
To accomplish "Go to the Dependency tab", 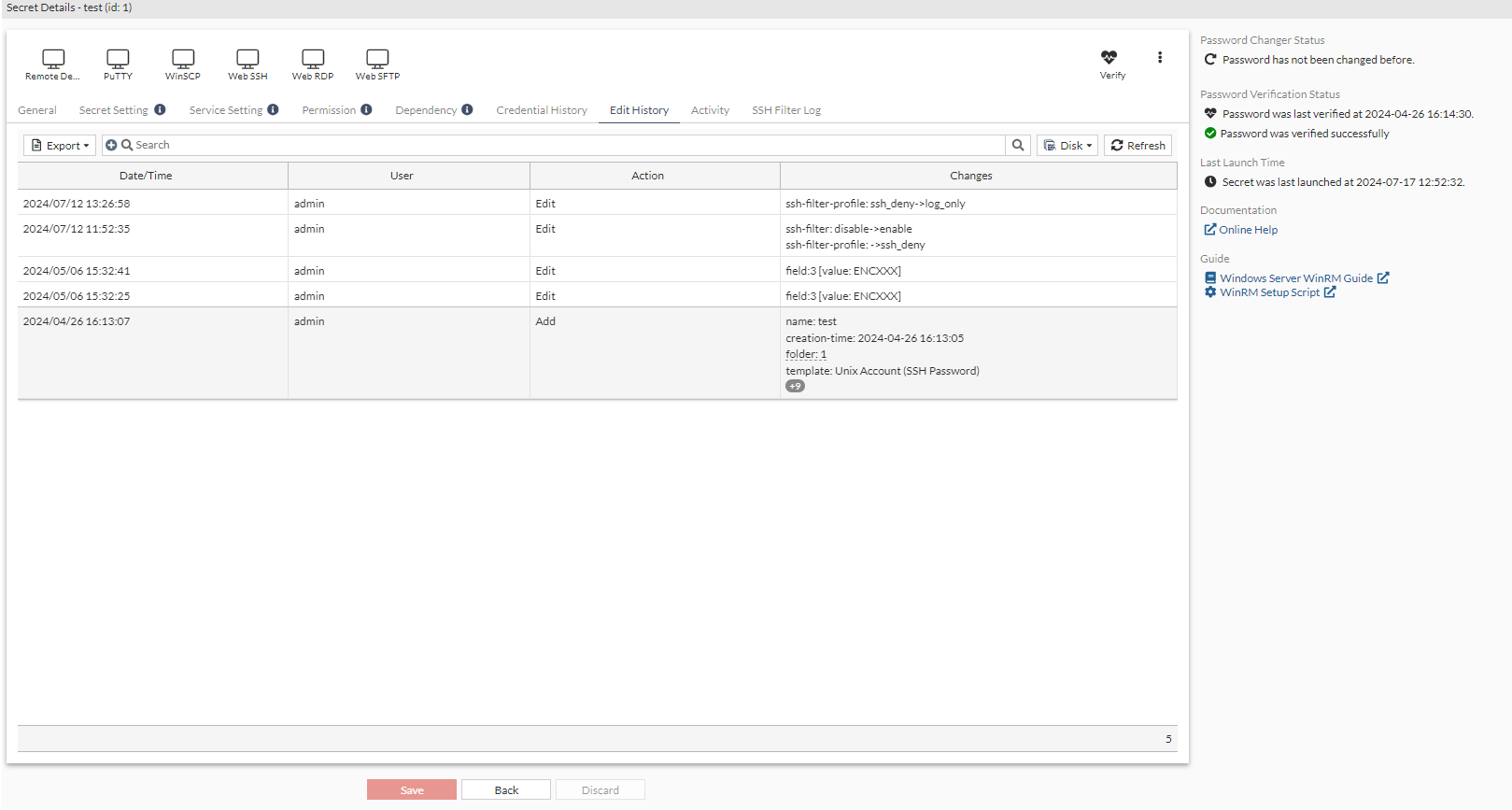I will tap(426, 110).
